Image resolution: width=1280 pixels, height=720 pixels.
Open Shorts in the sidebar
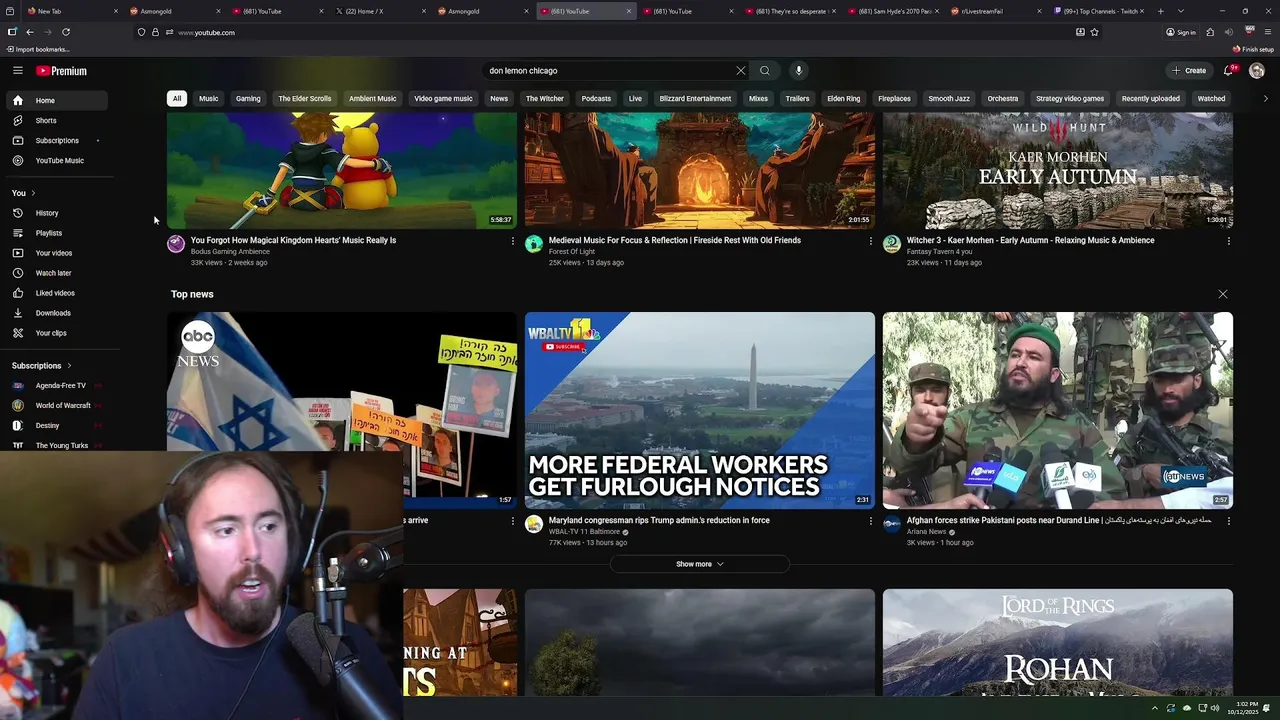55,120
